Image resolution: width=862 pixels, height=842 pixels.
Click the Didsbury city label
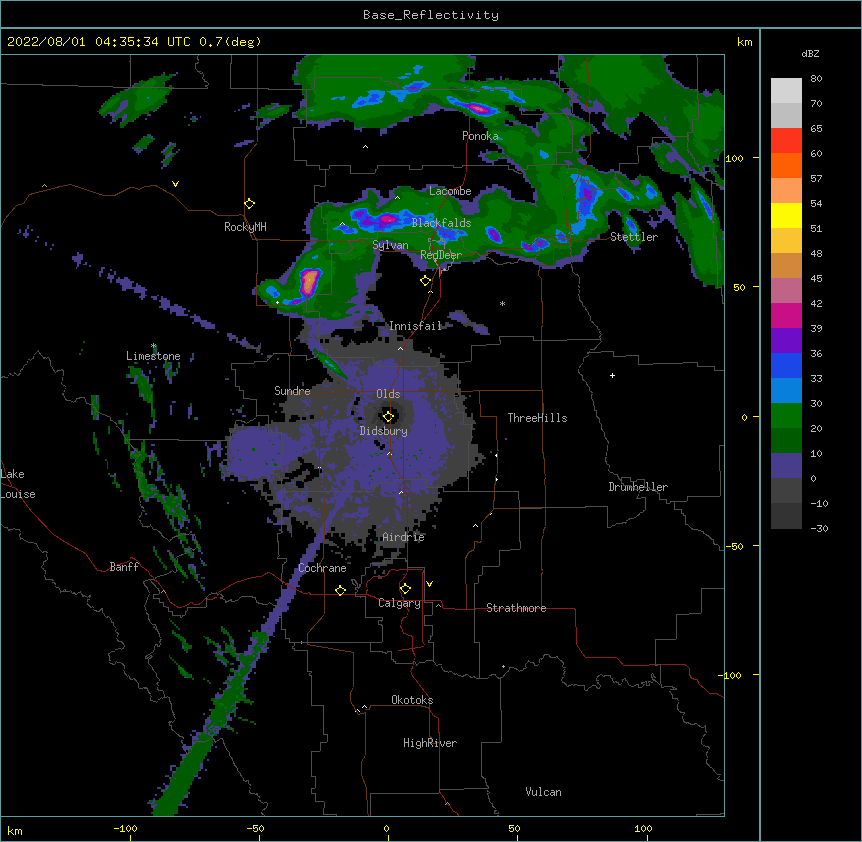[383, 431]
